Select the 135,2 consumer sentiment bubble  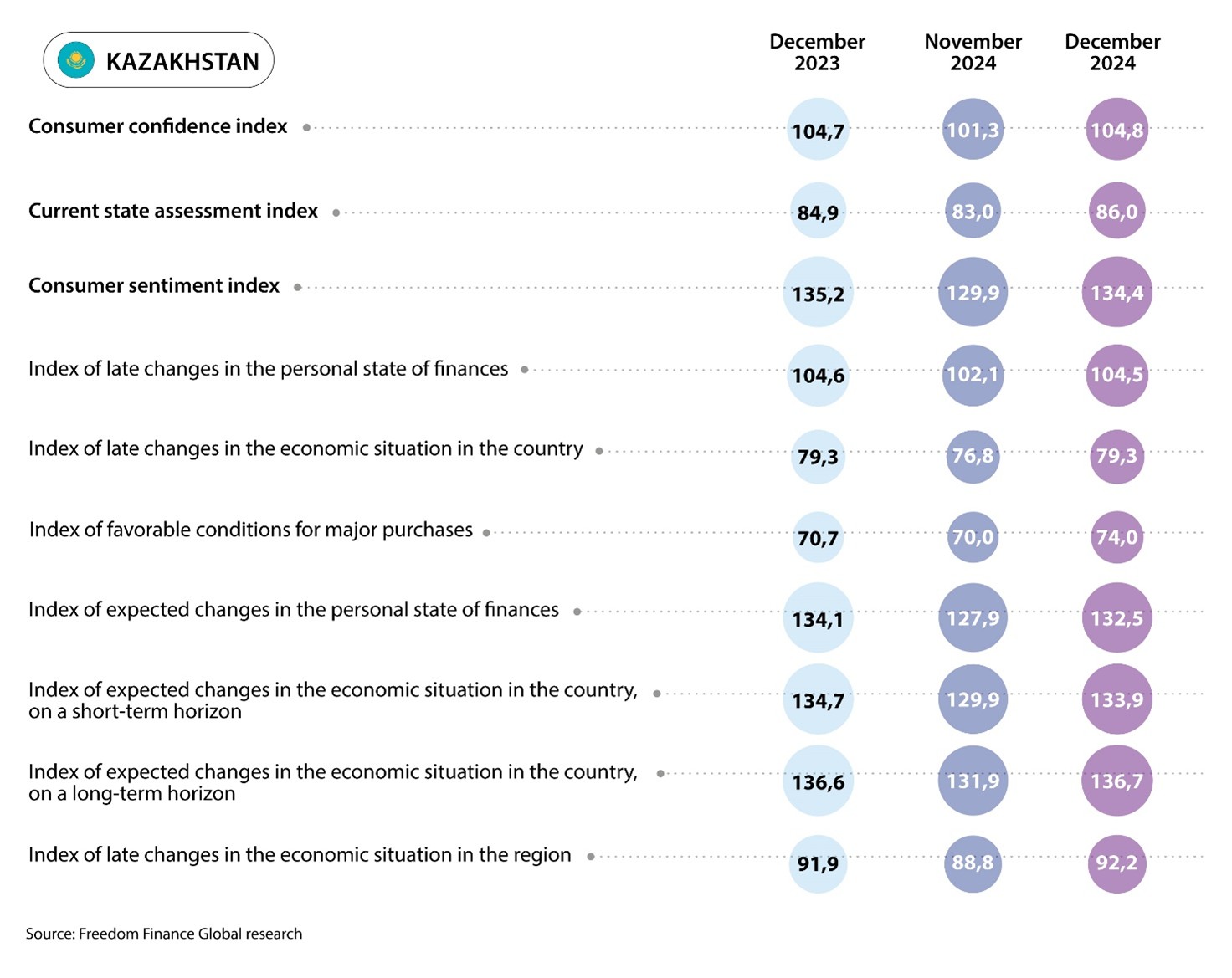click(x=818, y=292)
